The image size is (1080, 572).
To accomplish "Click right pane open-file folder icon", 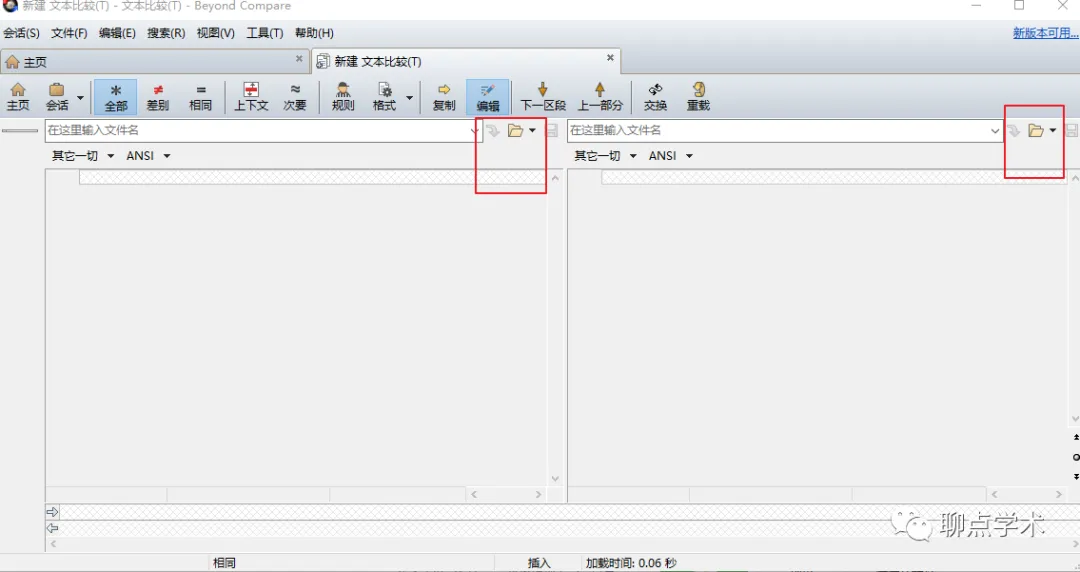I will pos(1035,130).
